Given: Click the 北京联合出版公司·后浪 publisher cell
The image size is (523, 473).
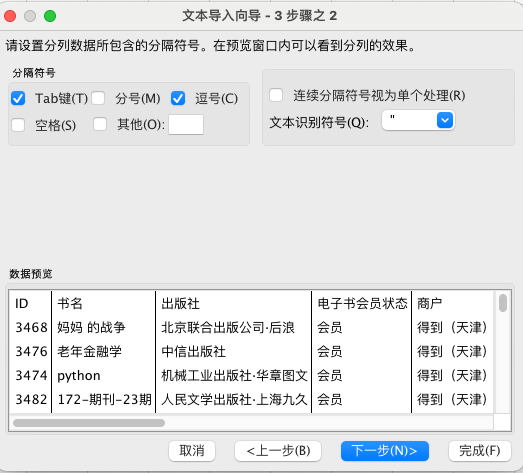Looking at the screenshot, I should pos(228,328).
